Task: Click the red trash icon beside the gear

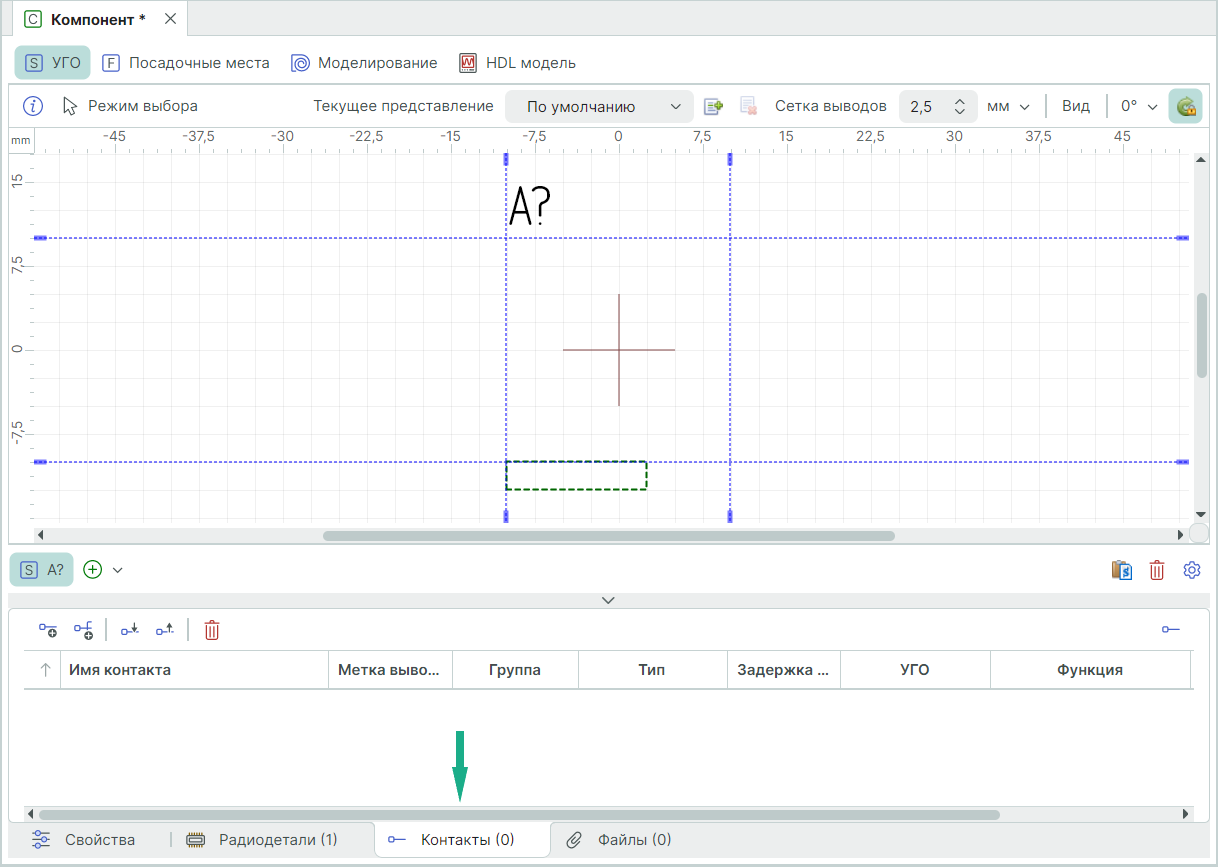Action: (1157, 570)
